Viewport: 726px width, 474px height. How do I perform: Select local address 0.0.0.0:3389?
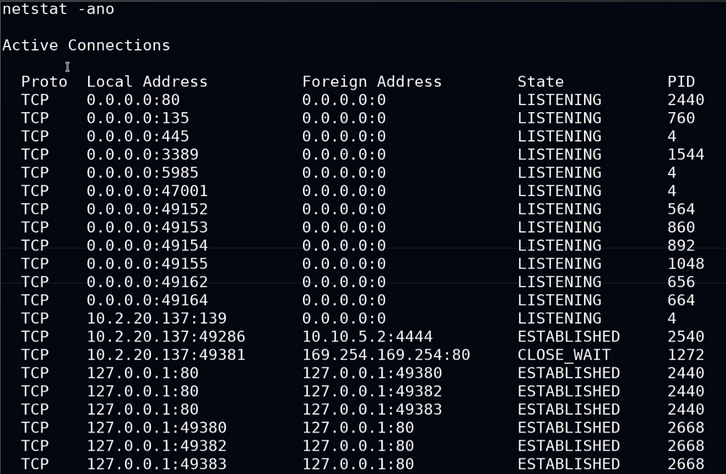click(142, 154)
